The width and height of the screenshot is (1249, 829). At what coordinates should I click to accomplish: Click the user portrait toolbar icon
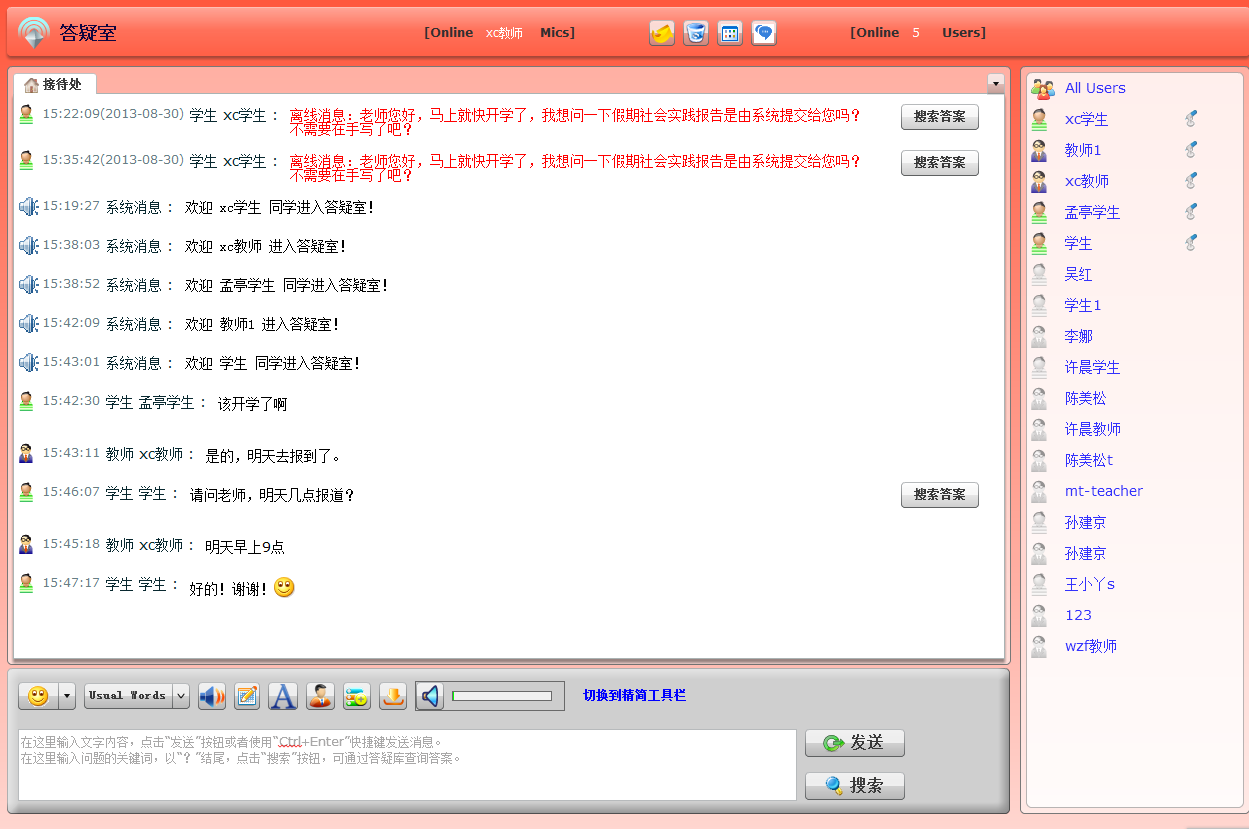coord(320,696)
